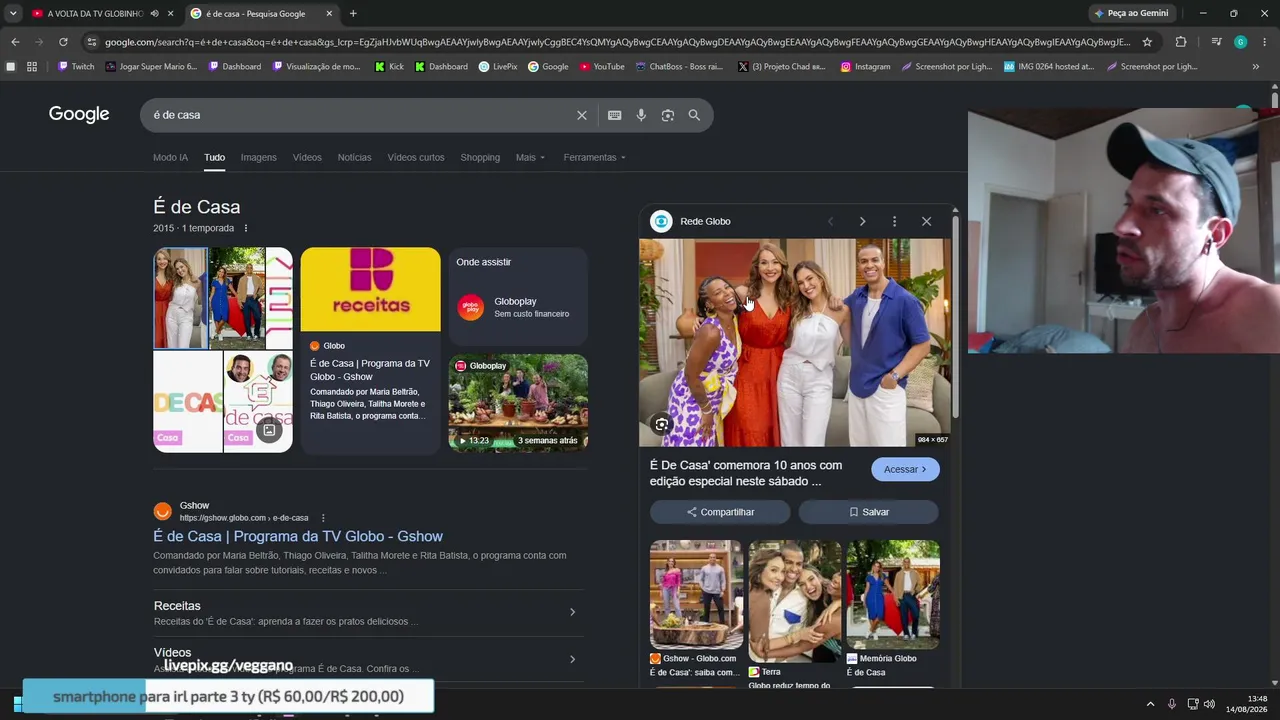Viewport: 1280px width, 720px height.
Task: Show the next image in preview panel
Action: click(862, 221)
